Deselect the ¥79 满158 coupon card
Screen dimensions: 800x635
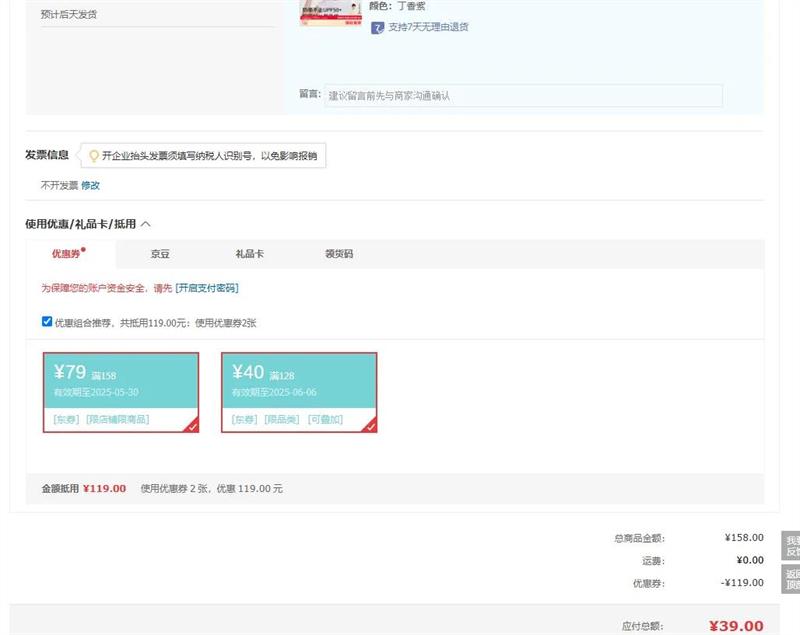[x=120, y=382]
